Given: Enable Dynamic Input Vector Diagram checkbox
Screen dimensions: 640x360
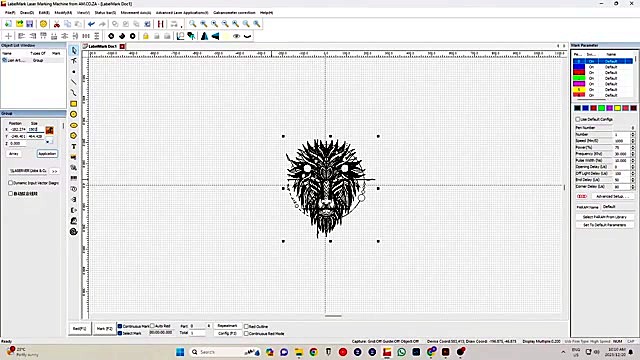Looking at the screenshot, I should coord(11,183).
